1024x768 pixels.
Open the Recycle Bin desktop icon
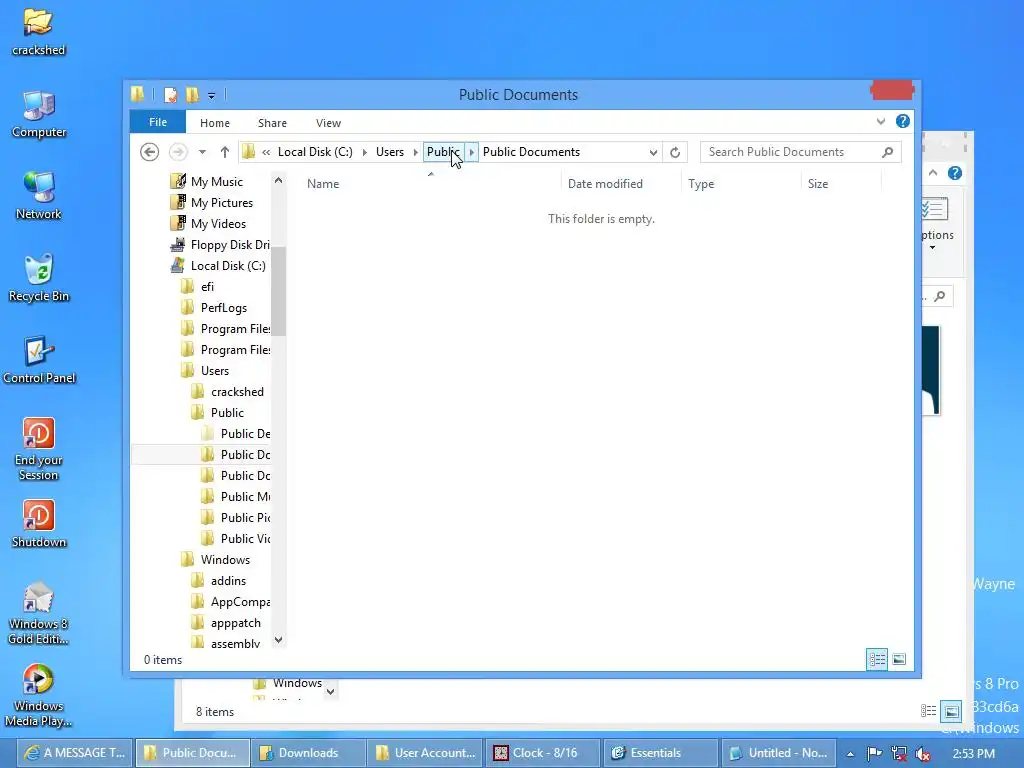39,278
